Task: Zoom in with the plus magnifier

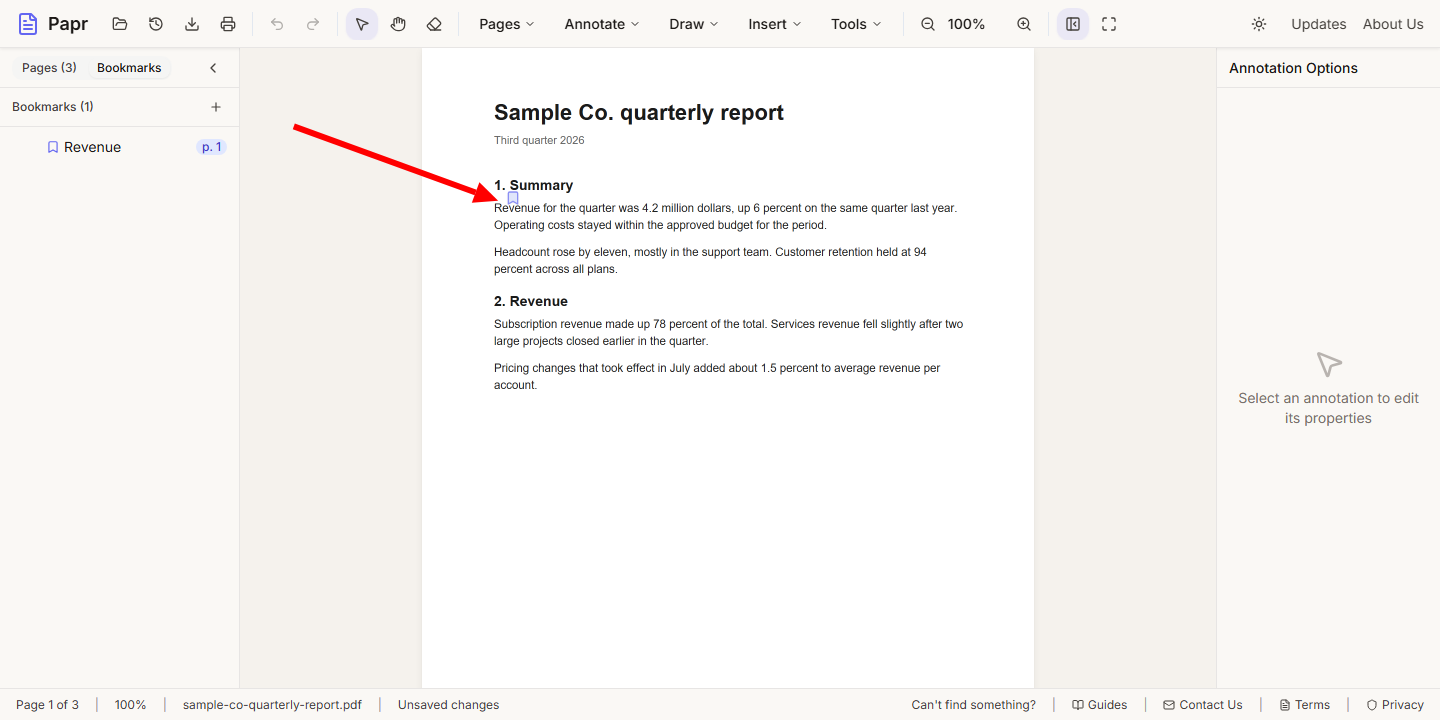Action: point(1024,24)
